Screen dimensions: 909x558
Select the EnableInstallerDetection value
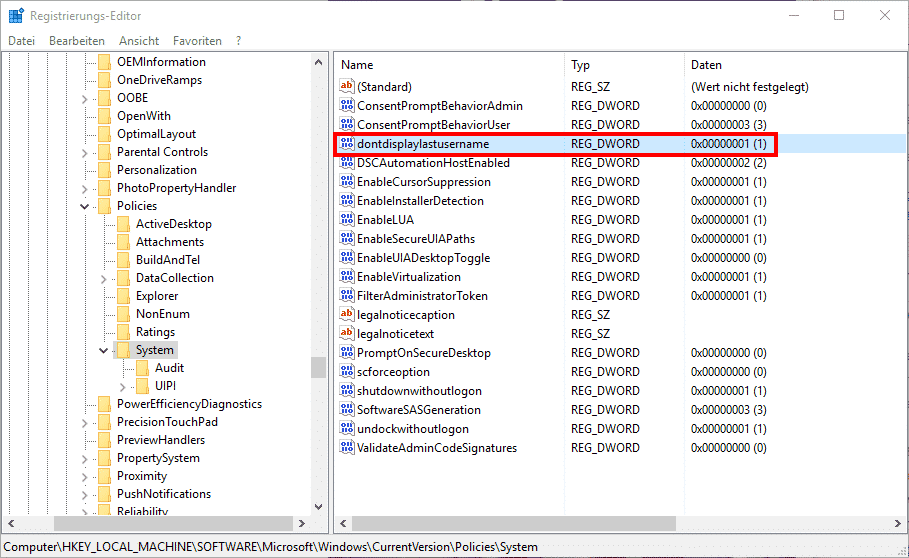point(420,200)
